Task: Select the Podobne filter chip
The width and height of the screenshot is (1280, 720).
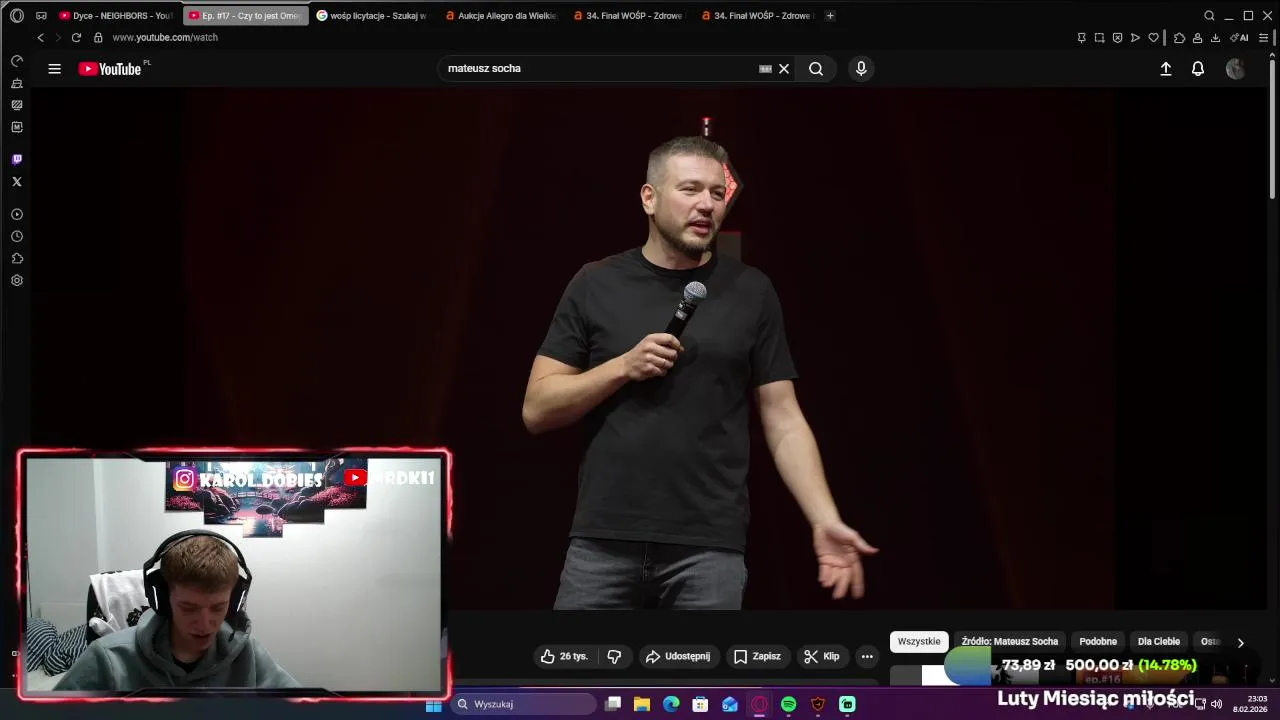Action: [x=1098, y=642]
